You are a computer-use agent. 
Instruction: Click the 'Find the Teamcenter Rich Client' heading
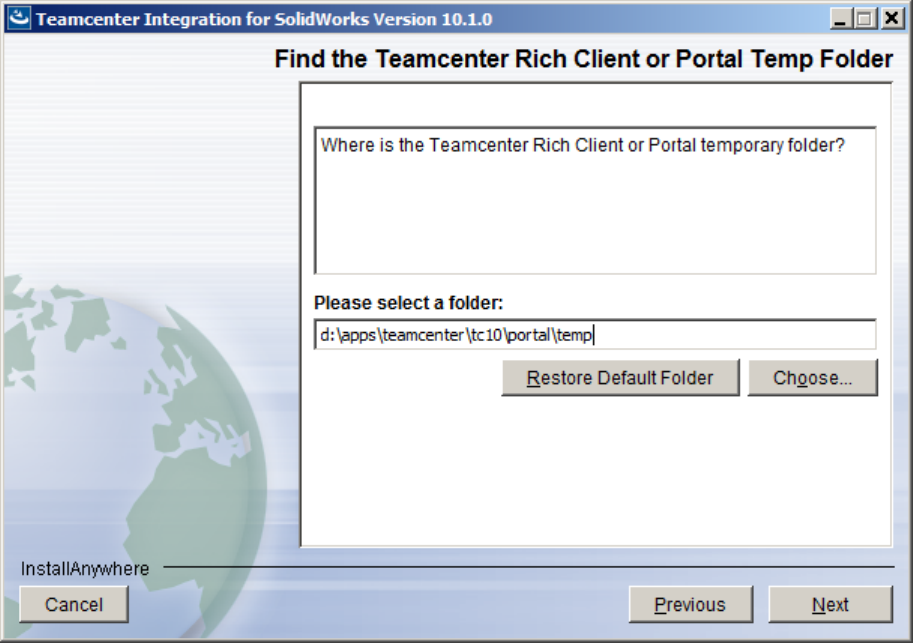583,59
